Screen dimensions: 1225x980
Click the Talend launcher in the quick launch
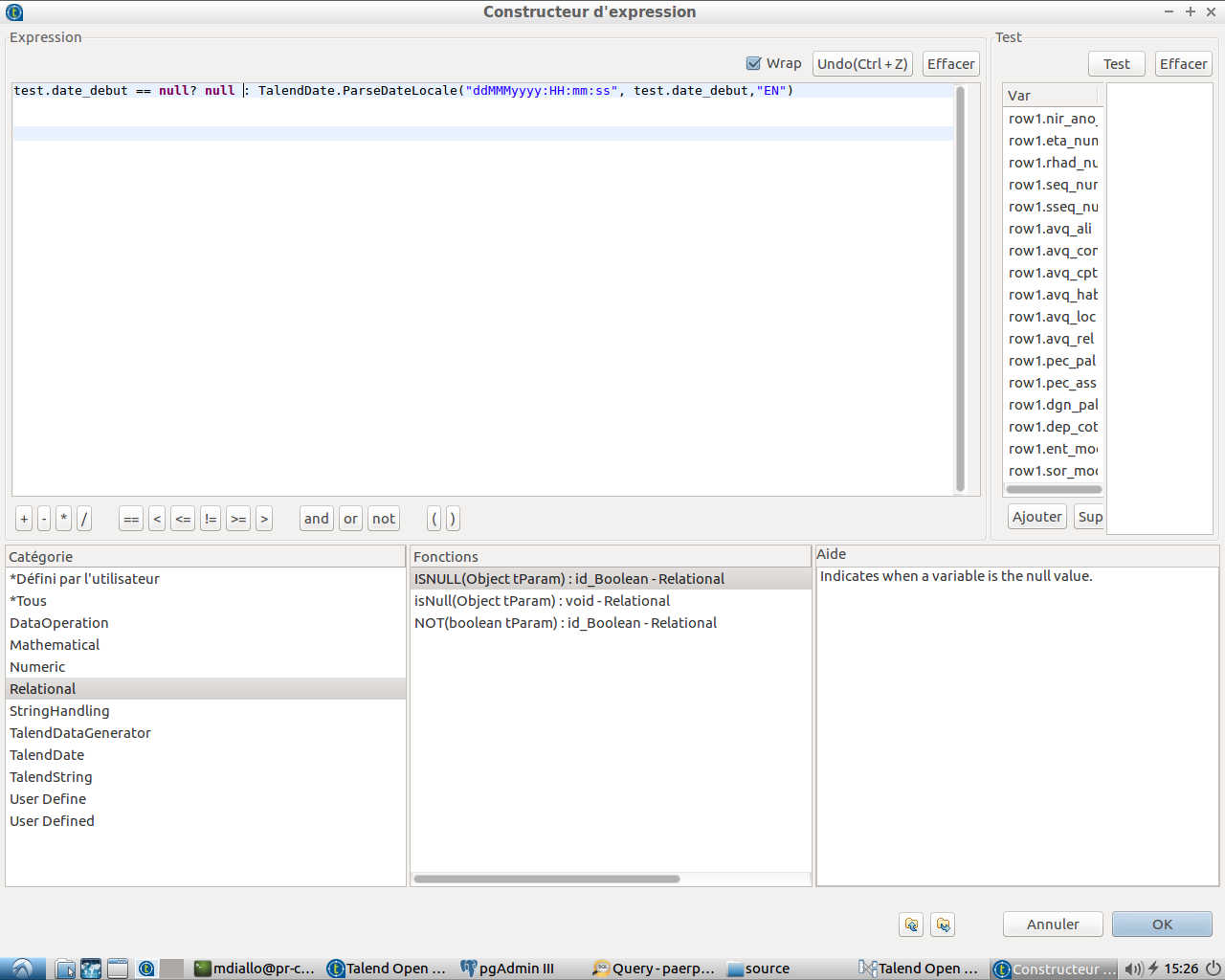point(145,969)
